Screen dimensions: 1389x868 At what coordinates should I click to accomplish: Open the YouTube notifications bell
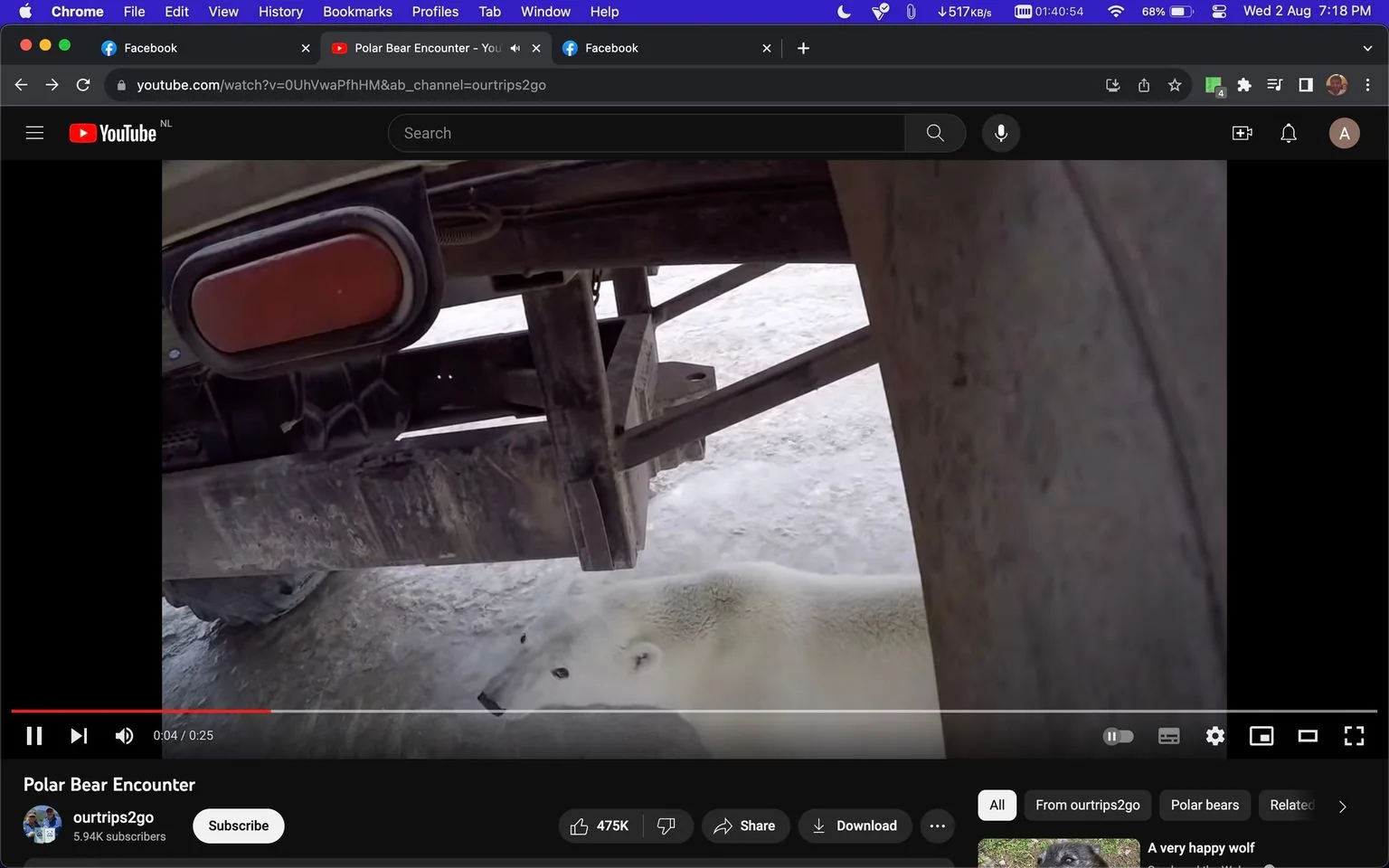point(1289,133)
